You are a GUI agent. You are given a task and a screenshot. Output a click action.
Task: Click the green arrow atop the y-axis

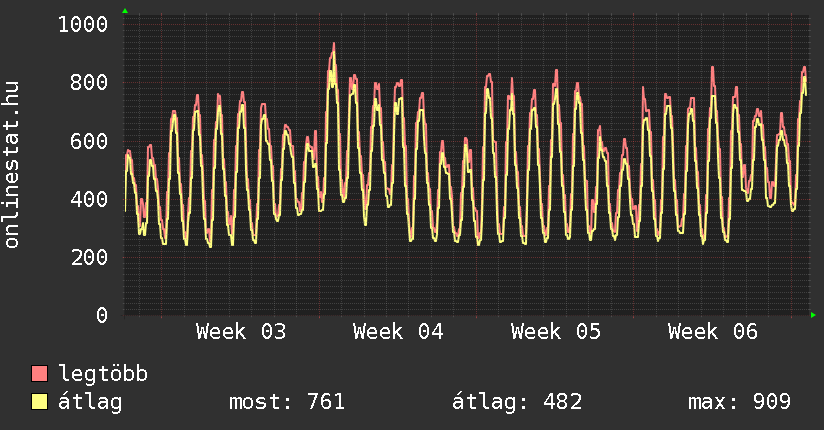(124, 11)
